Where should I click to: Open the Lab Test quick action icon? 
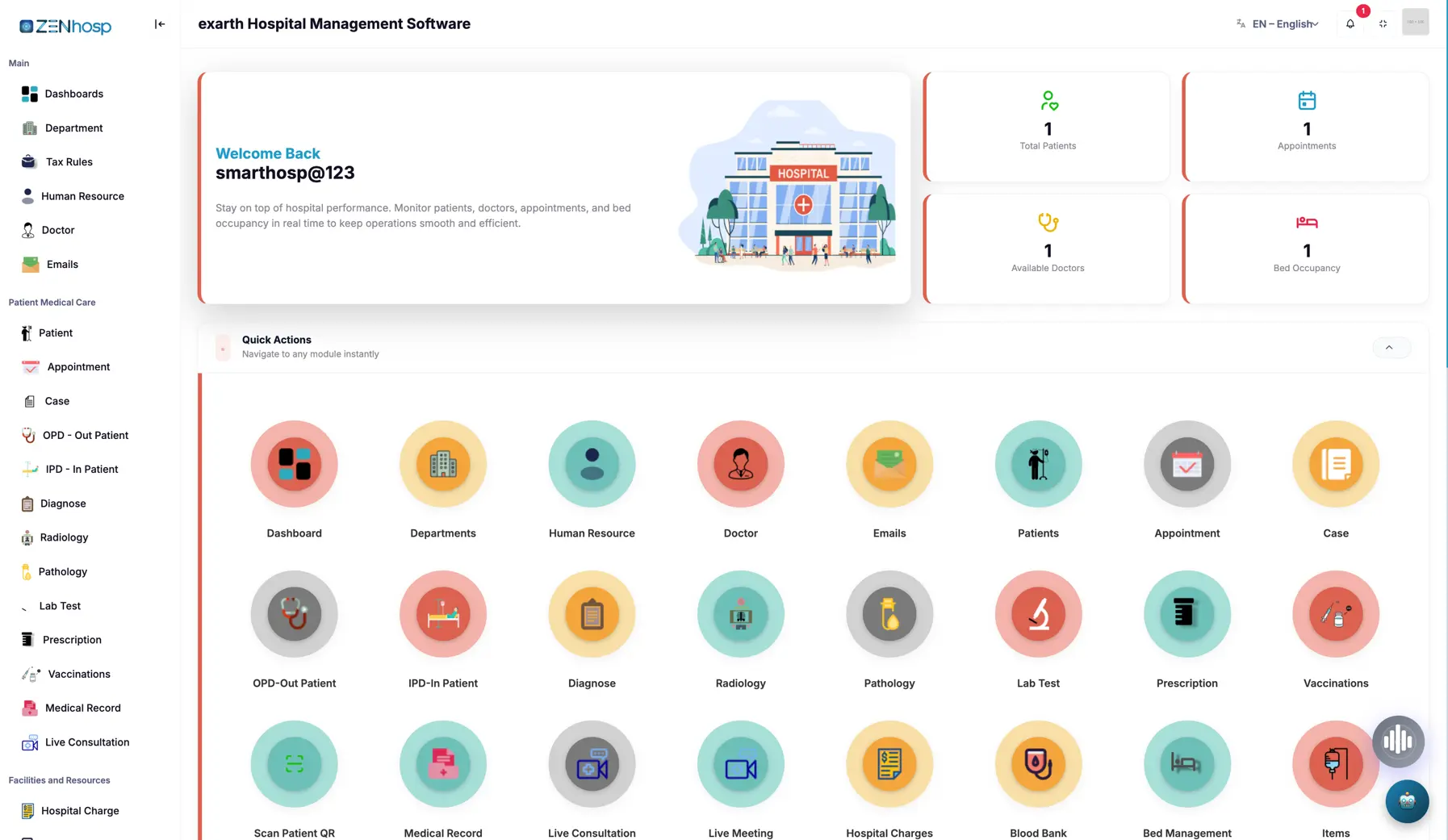[1038, 614]
